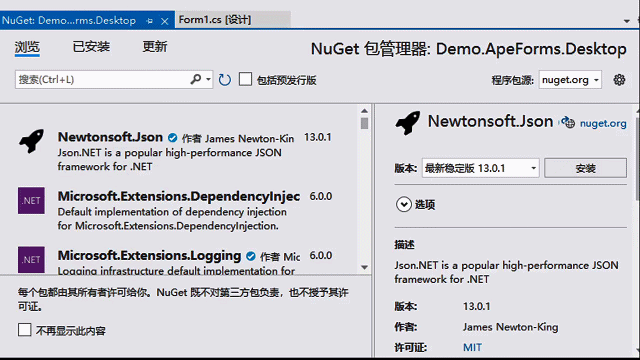Open the search options dropdown arrow
The height and width of the screenshot is (360, 640).
point(208,79)
